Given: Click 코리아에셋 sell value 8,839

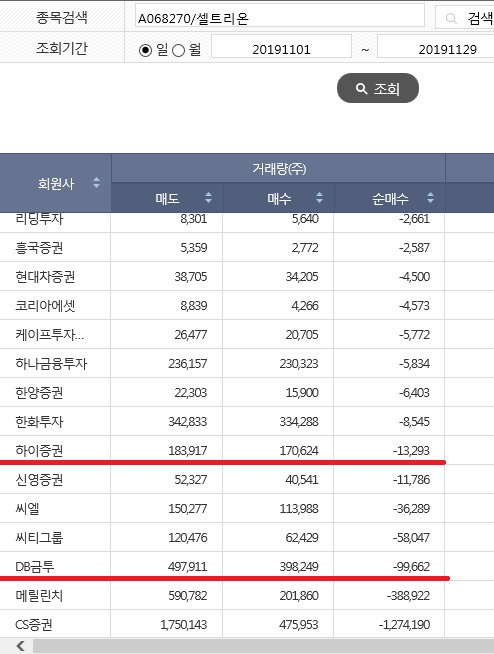Looking at the screenshot, I should point(194,306).
